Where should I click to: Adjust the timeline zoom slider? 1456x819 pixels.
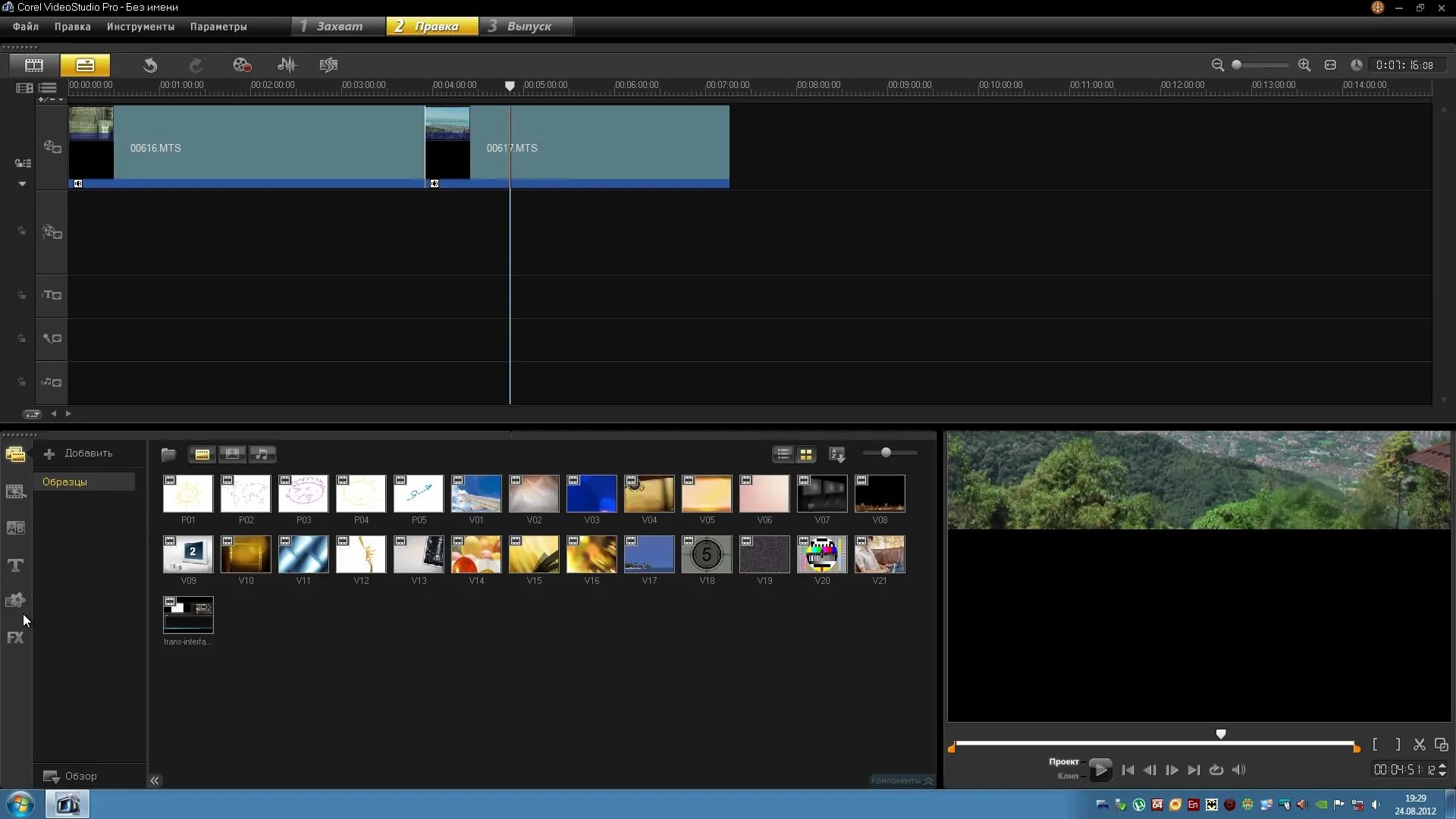tap(1237, 65)
